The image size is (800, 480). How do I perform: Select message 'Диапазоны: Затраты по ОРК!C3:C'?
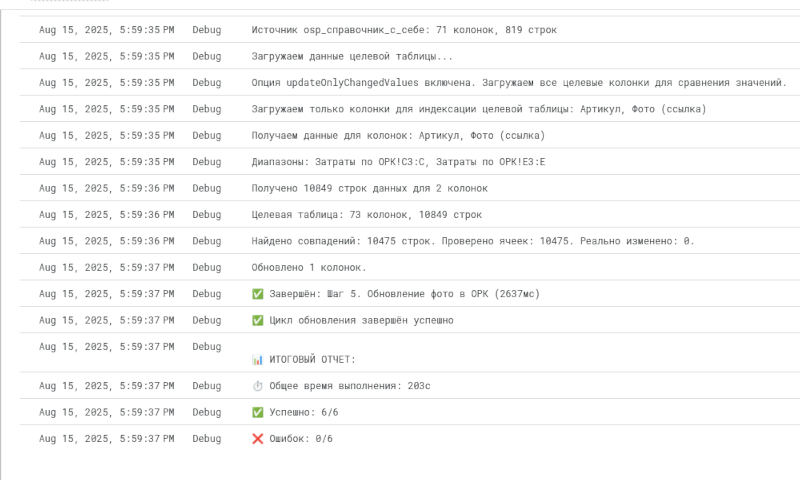(398, 162)
